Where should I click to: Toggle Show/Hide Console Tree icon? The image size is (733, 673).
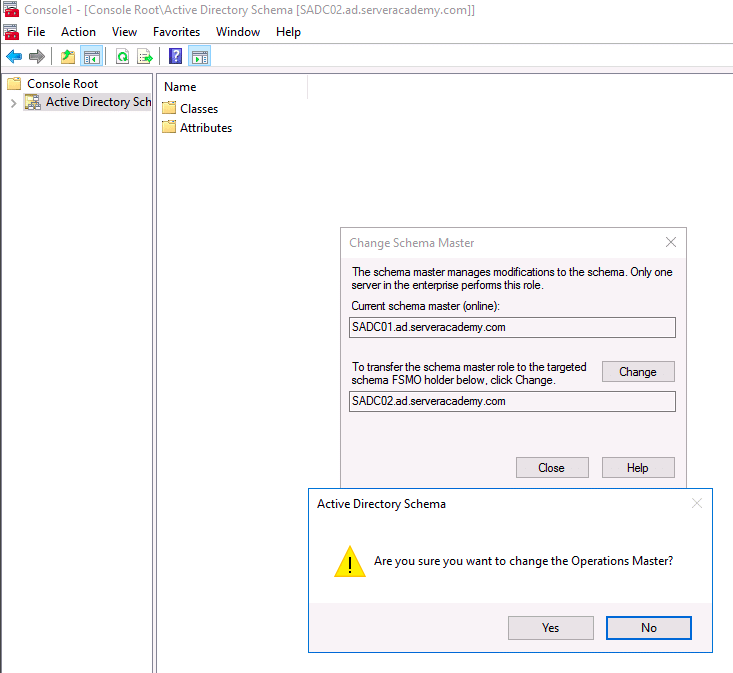91,56
